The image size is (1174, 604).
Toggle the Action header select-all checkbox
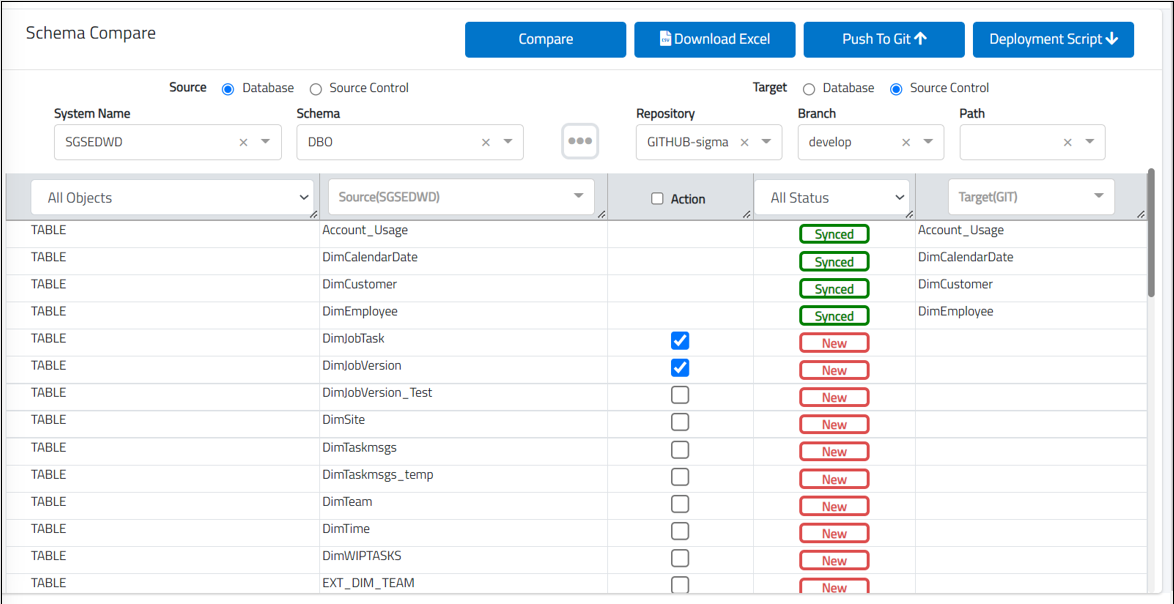[657, 199]
